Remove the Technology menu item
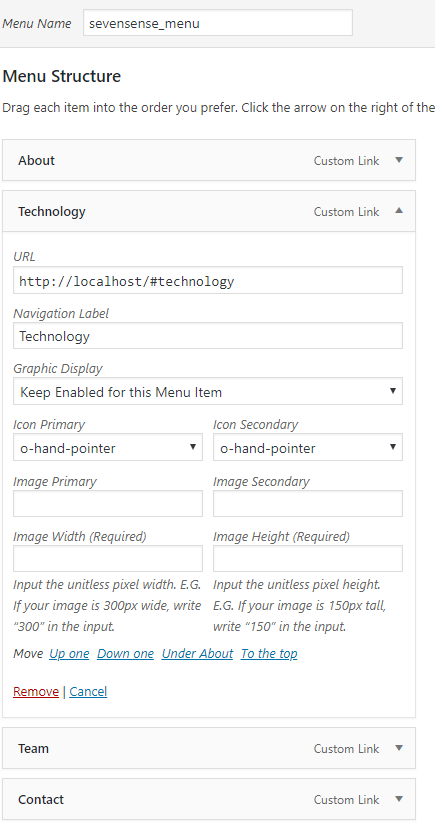This screenshot has height=831, width=435. [x=36, y=692]
